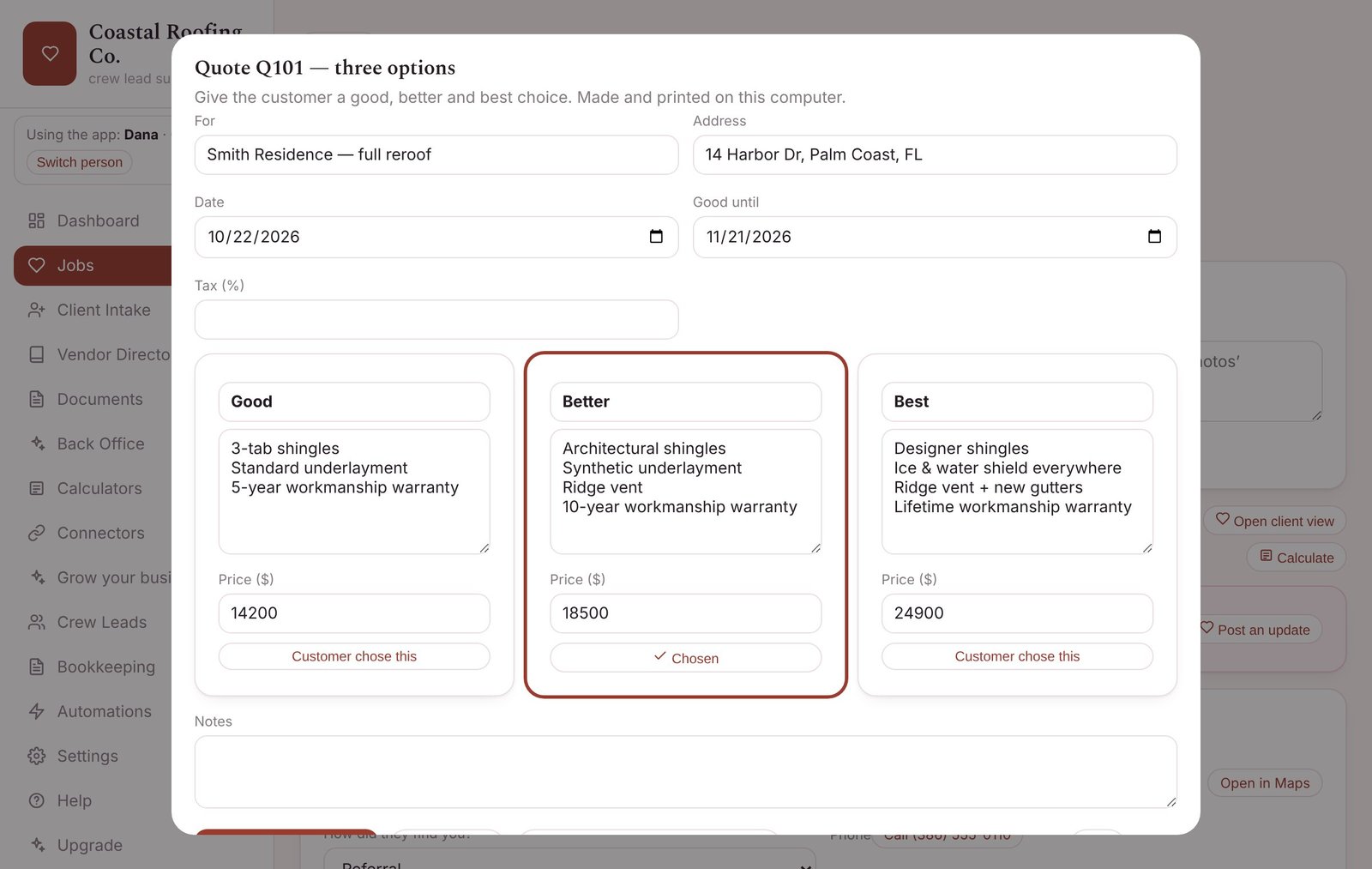Click the Calculators icon in sidebar
This screenshot has width=1372, height=869.
point(36,488)
